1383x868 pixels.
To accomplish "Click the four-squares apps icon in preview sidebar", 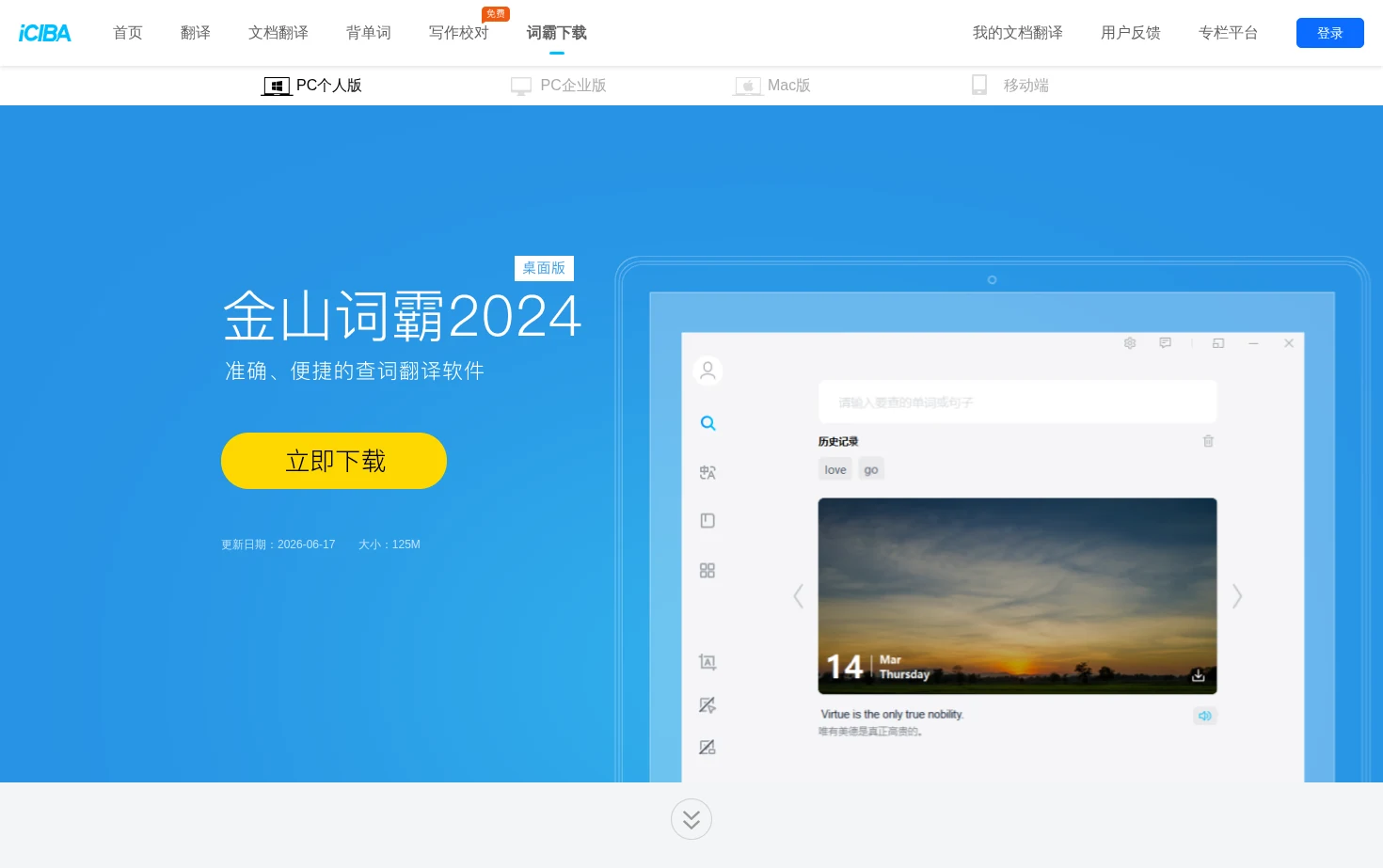I will 707,571.
